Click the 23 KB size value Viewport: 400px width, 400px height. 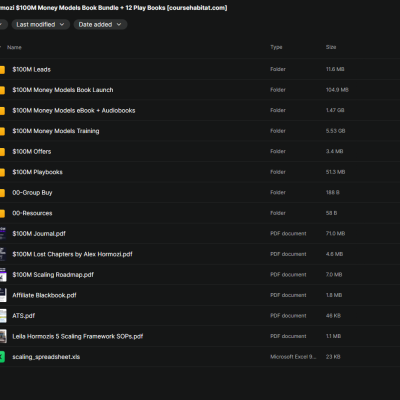pos(333,357)
